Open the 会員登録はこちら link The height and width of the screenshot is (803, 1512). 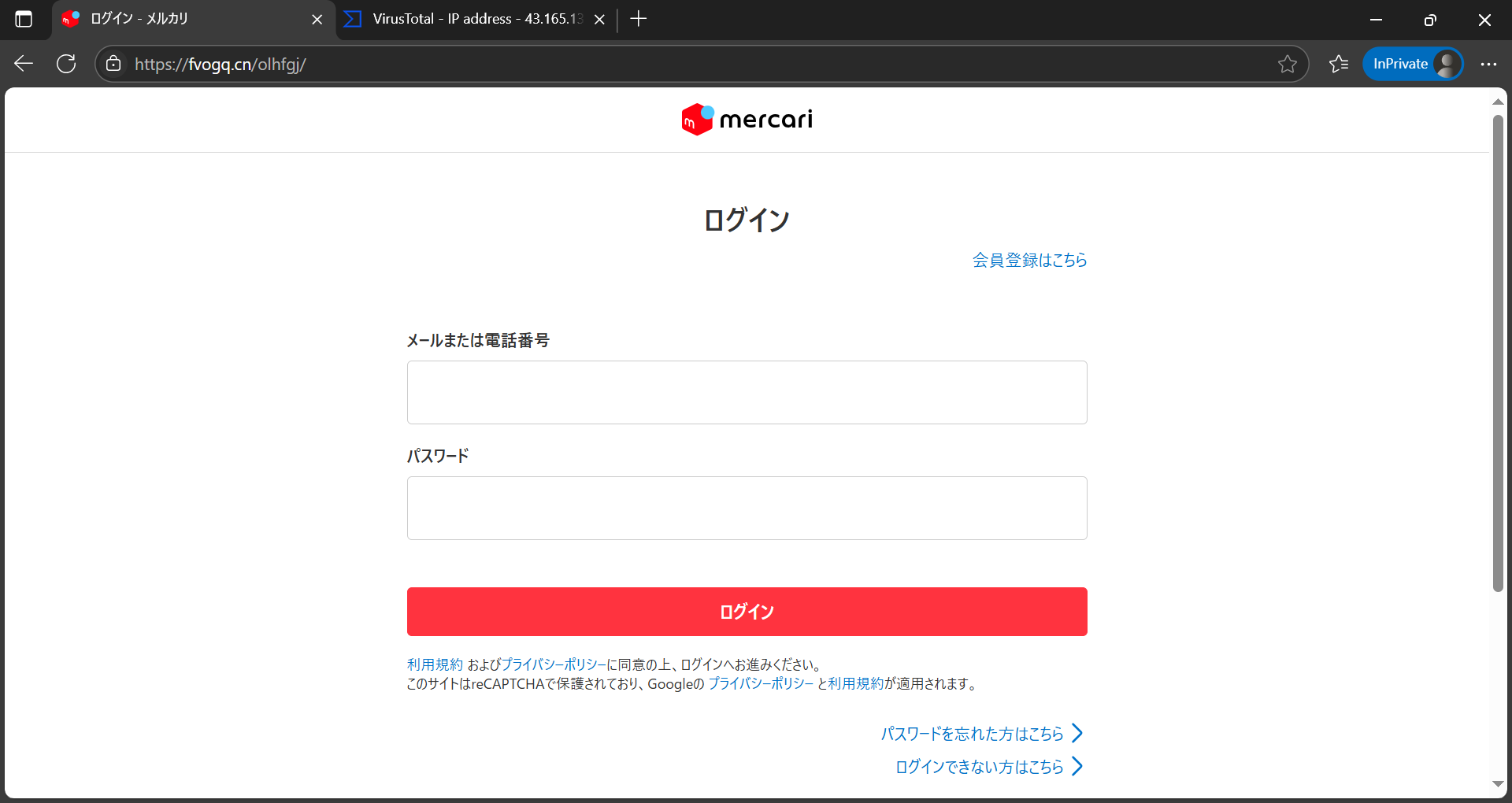point(1029,260)
